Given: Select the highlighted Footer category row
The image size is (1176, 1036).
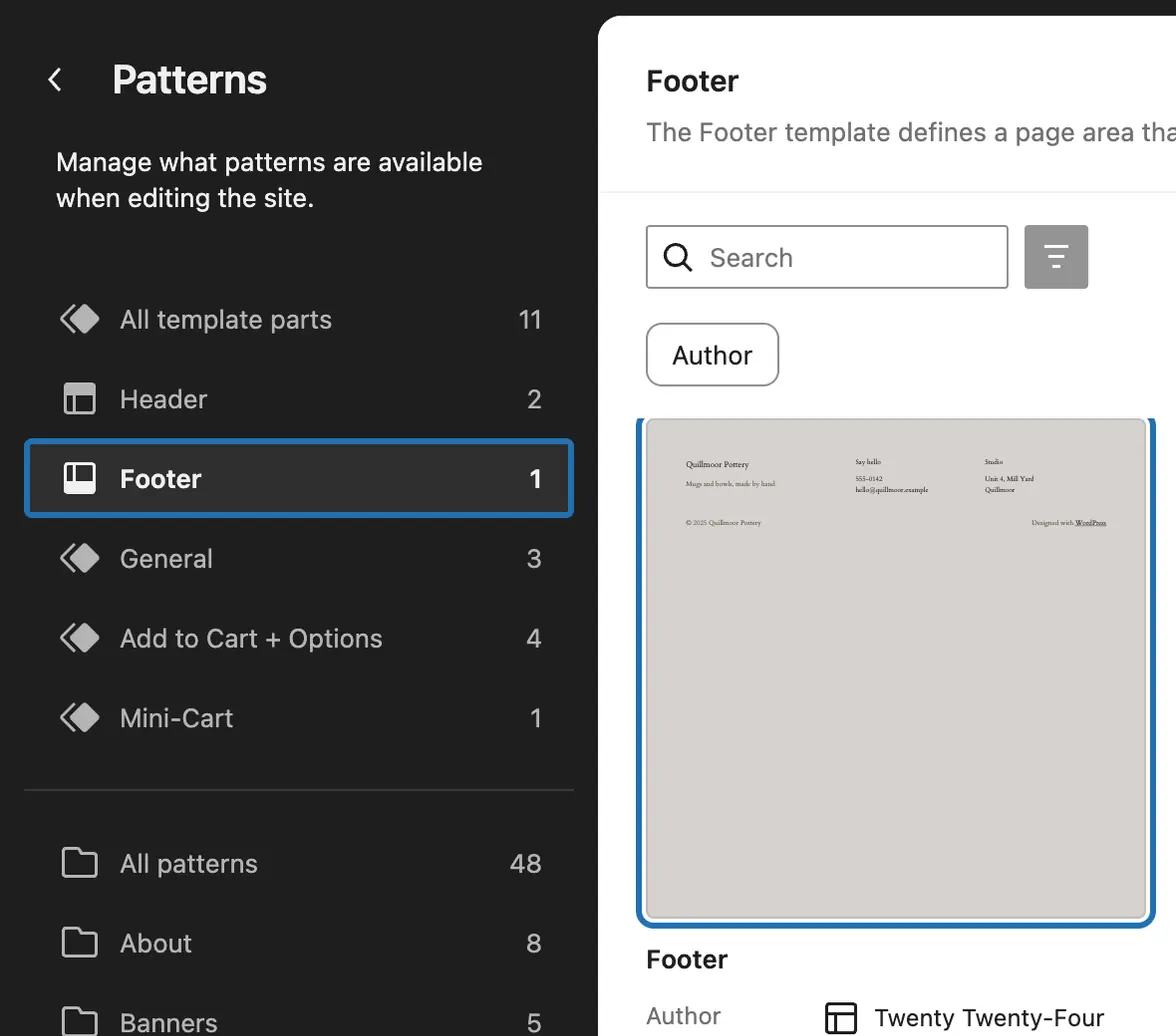Looking at the screenshot, I should click(299, 479).
